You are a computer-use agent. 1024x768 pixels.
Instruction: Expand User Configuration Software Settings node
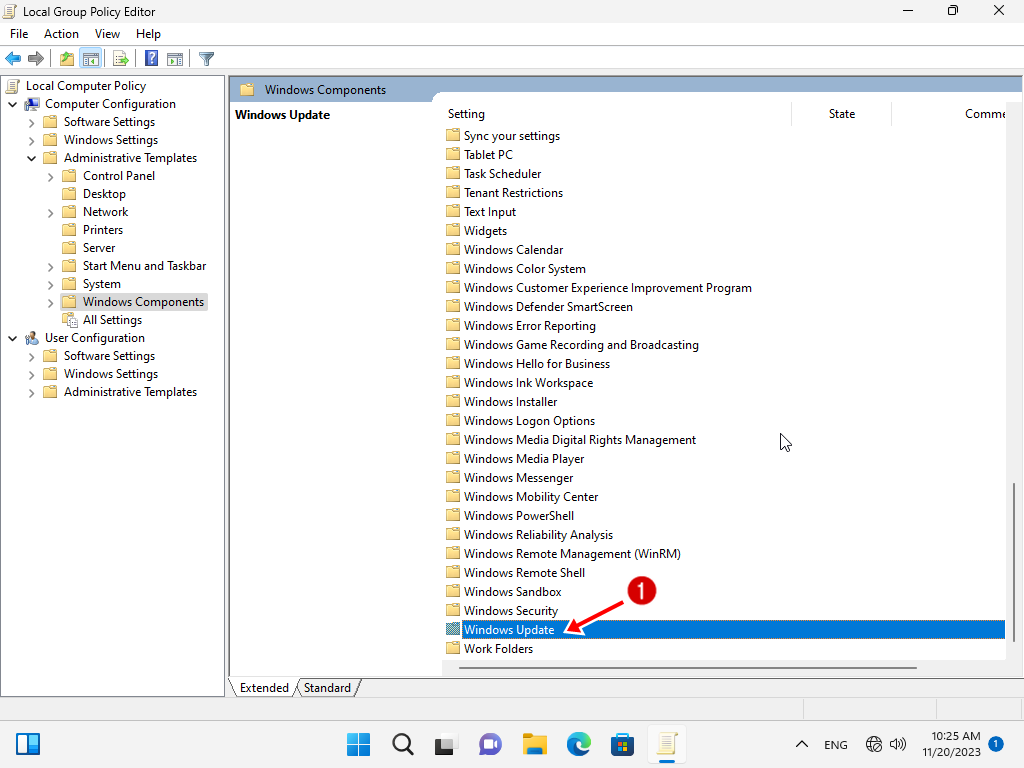click(32, 356)
